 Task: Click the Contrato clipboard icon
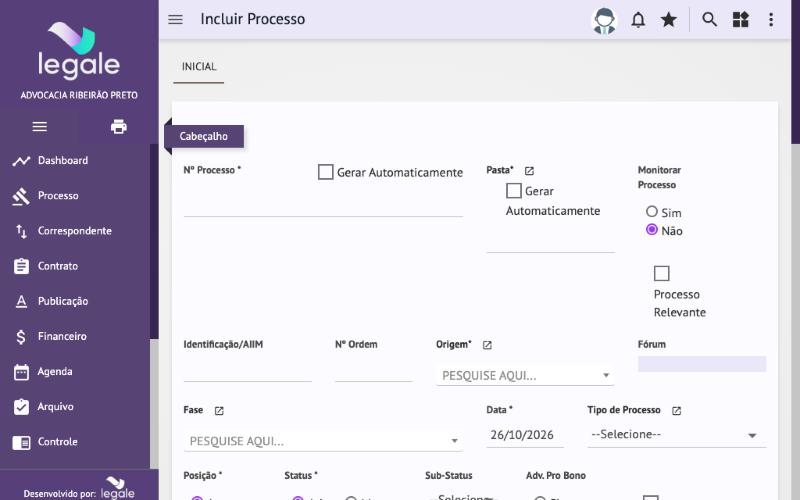pos(21,266)
